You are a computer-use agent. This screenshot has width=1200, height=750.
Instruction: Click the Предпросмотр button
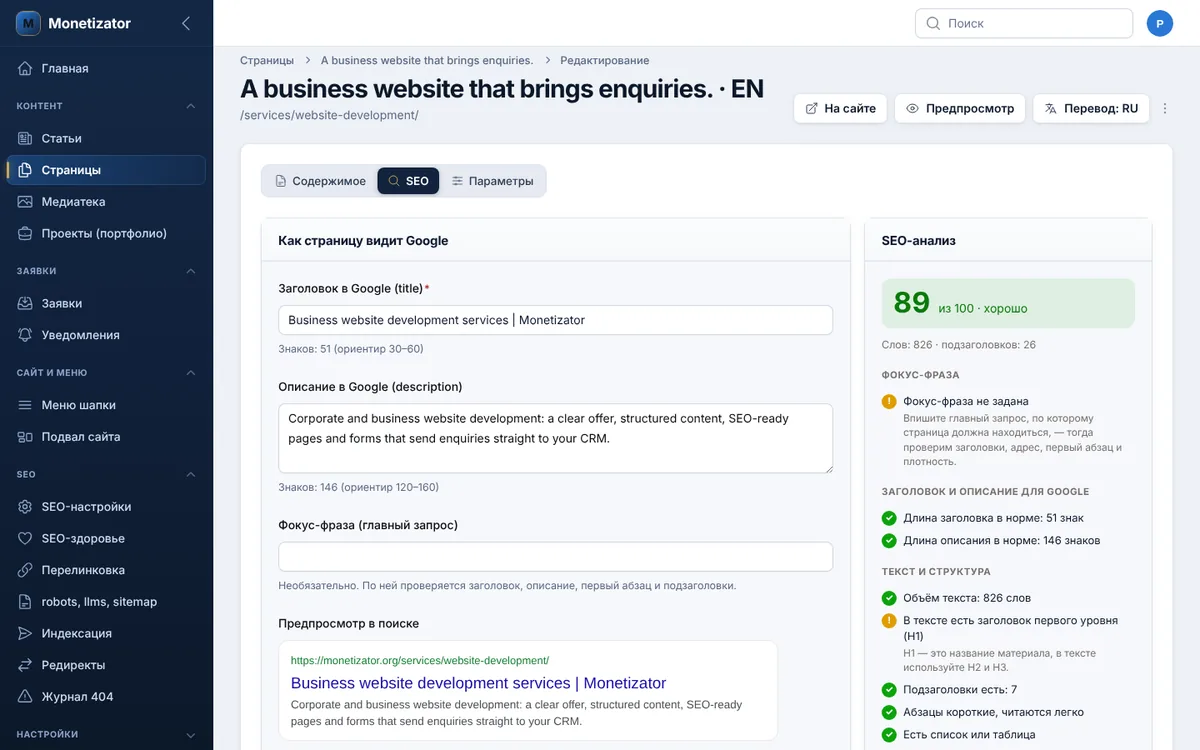pyautogui.click(x=960, y=108)
